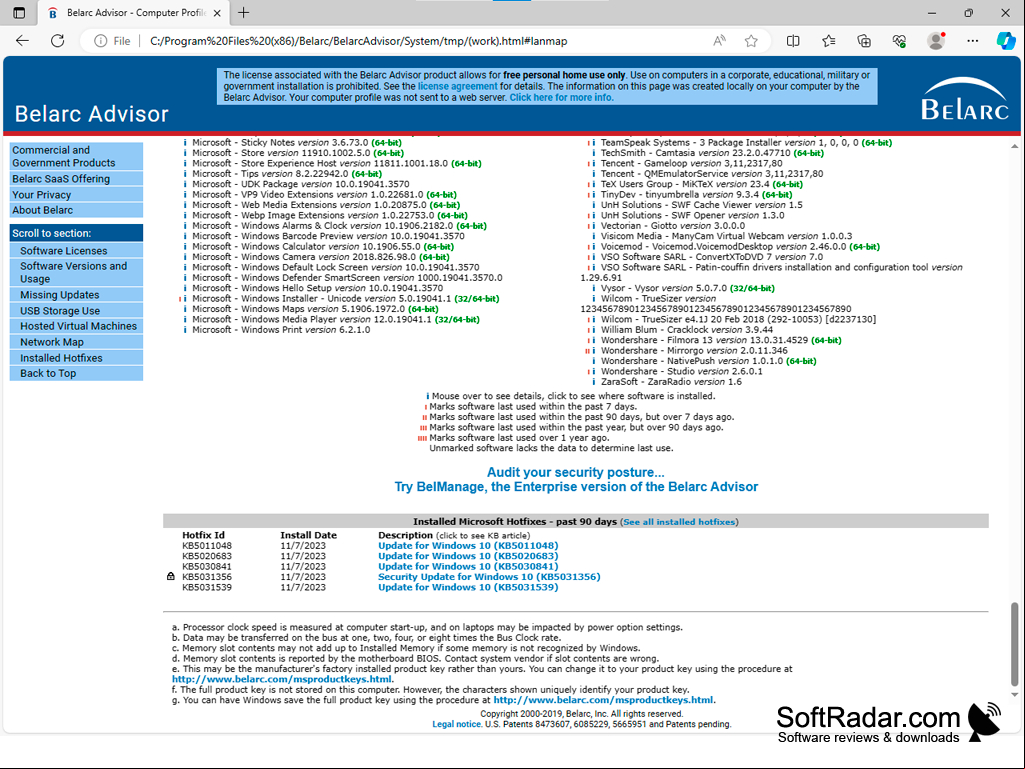Open the license agreement link
This screenshot has height=769, width=1025.
click(458, 86)
